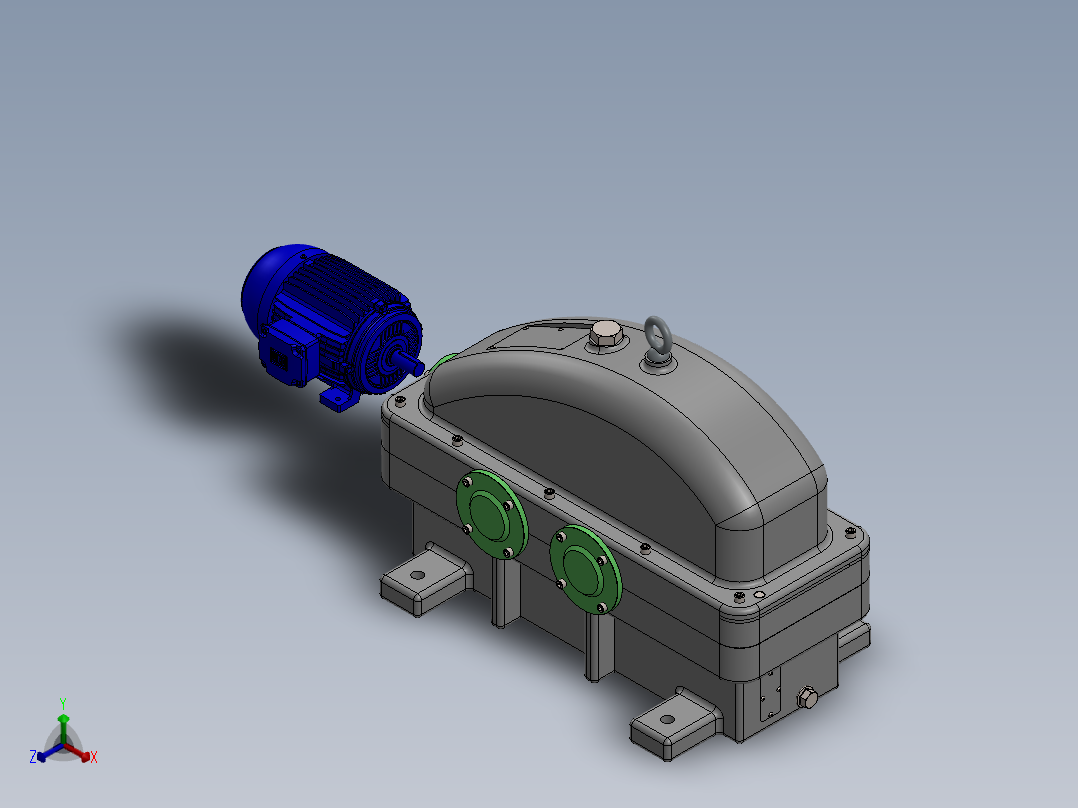Screen dimensions: 1078x808
Task: Select the small green cover behind gearbox
Action: 443,363
